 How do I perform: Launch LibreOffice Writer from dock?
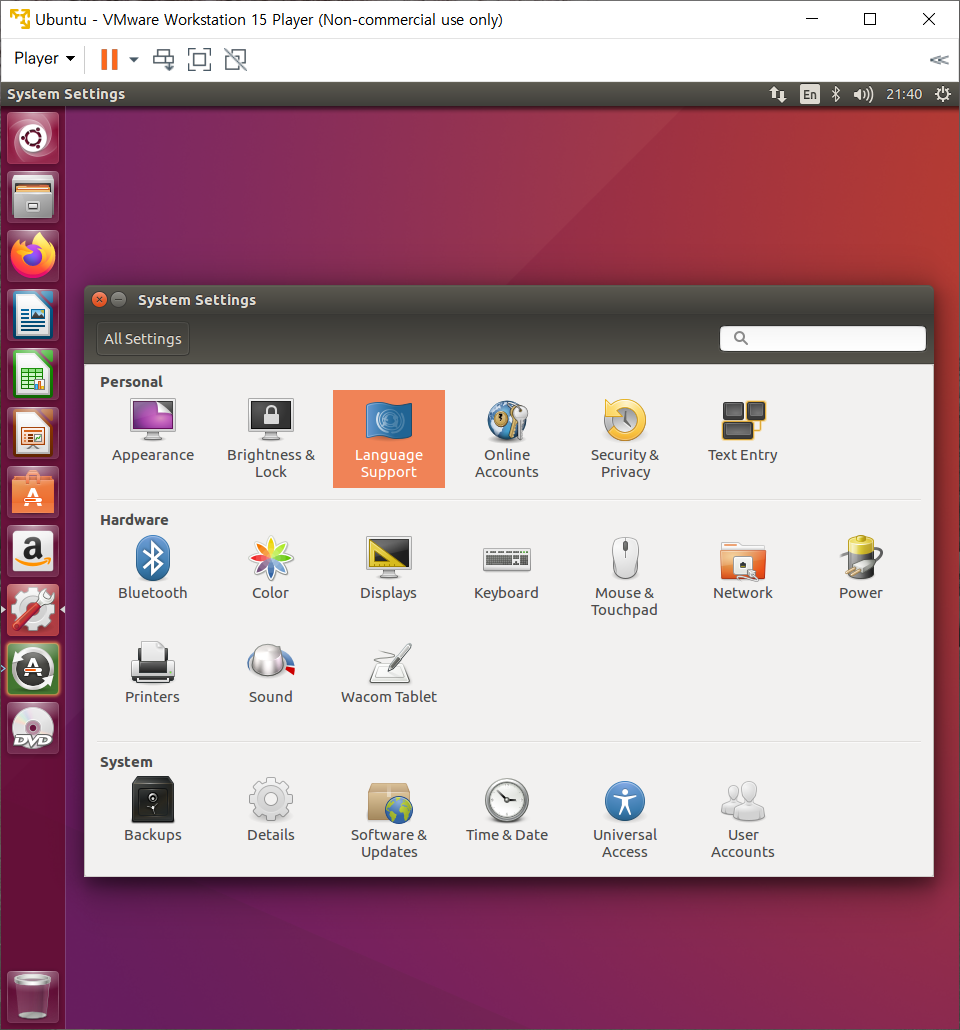coord(33,315)
